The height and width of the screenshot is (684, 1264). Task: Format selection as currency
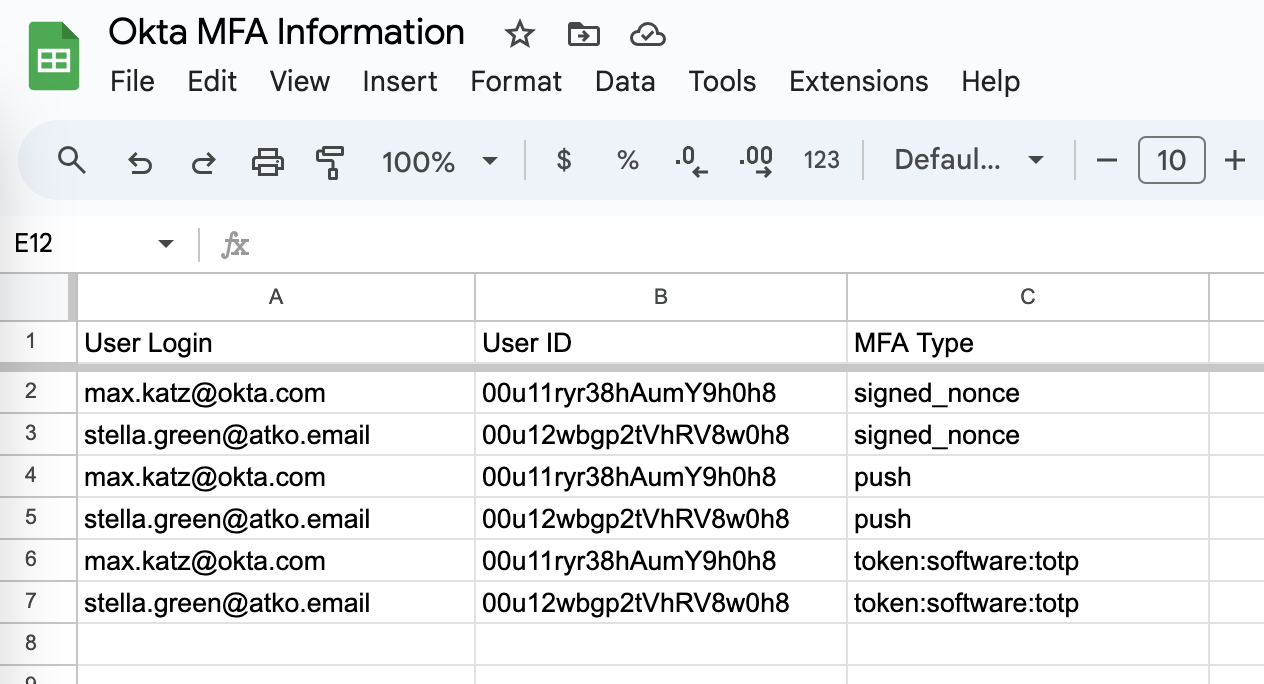(x=562, y=160)
